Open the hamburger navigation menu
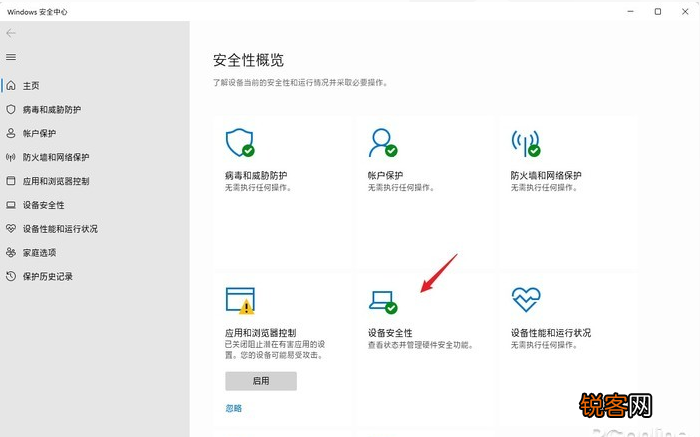Image resolution: width=700 pixels, height=437 pixels. click(11, 57)
